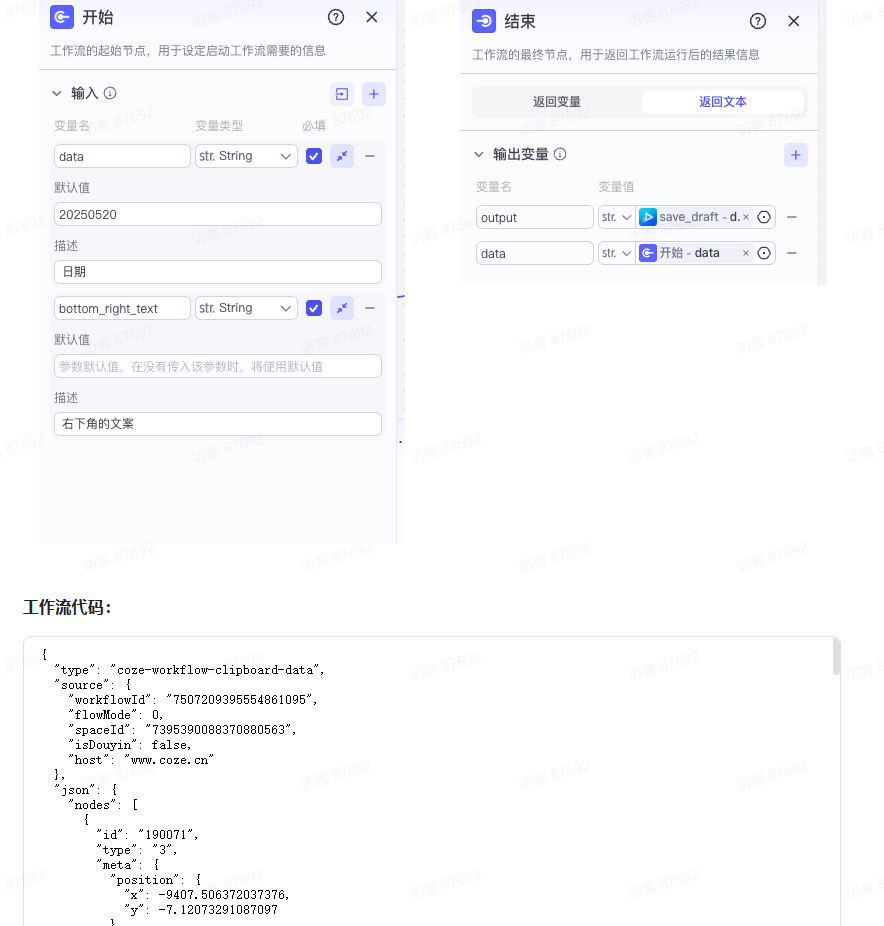Click the import input icon
This screenshot has width=884, height=926.
pyautogui.click(x=341, y=94)
